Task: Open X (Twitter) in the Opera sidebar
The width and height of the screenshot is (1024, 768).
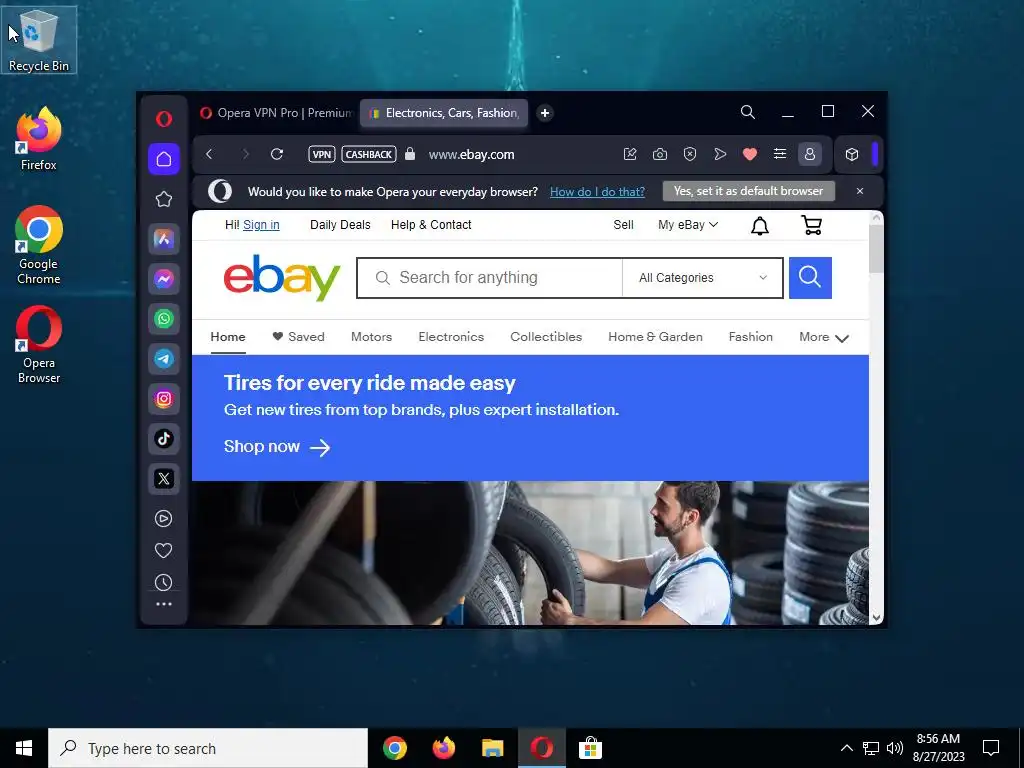Action: point(164,478)
